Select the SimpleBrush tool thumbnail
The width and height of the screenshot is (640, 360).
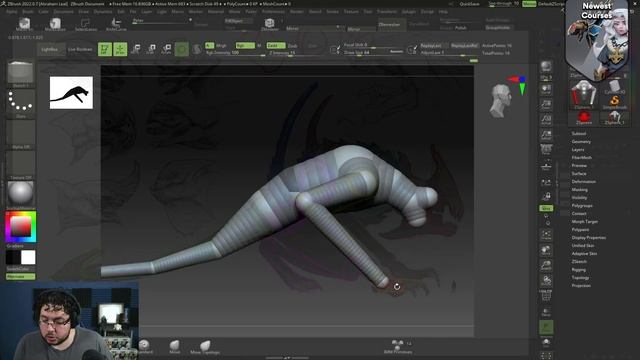[614, 102]
